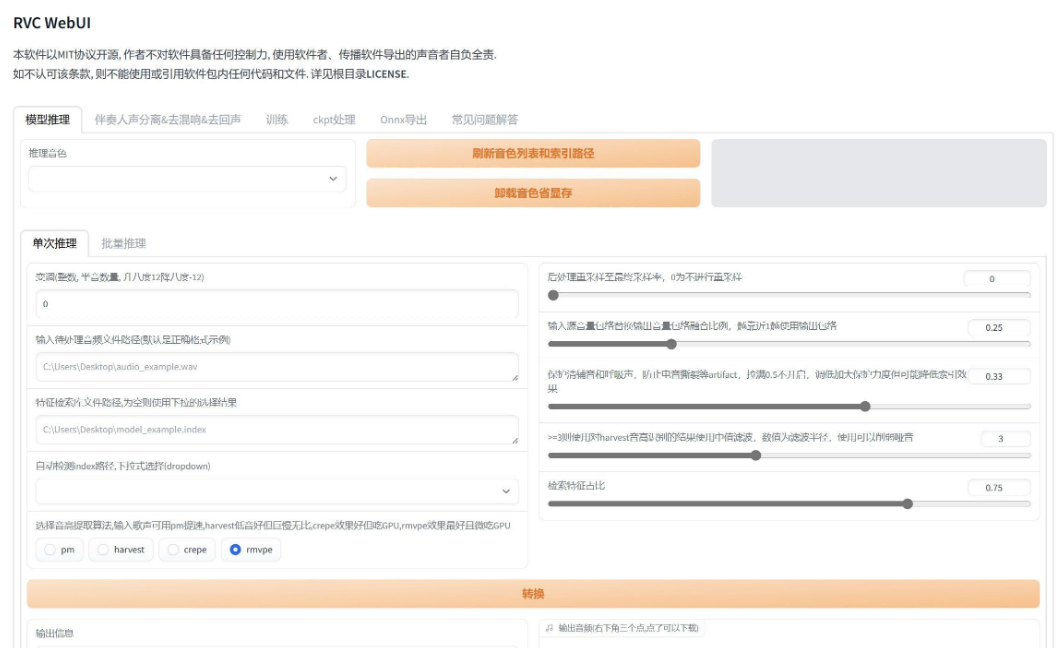The width and height of the screenshot is (1056, 648).
Task: Click the resample rate slider handle
Action: point(552,294)
